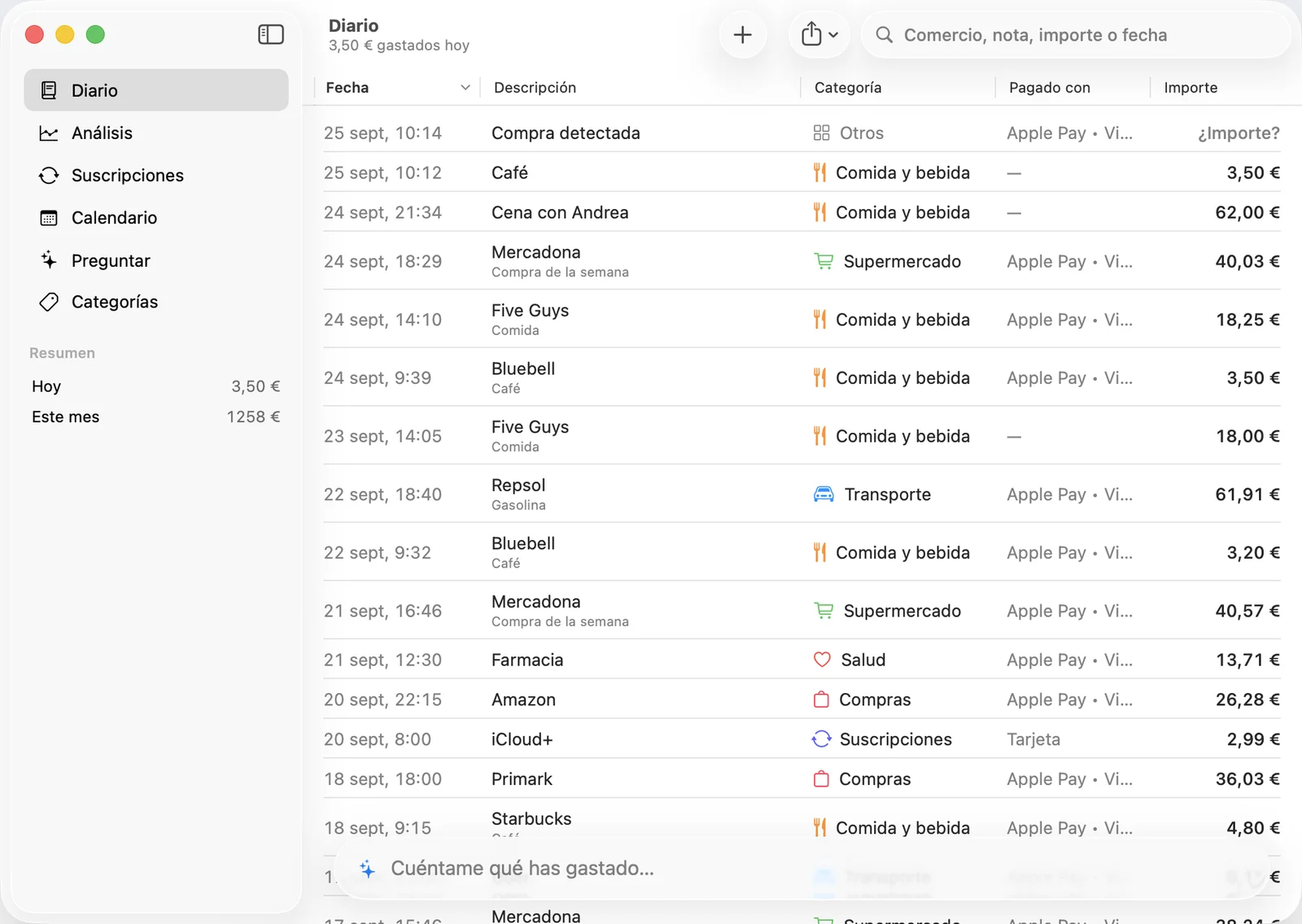Click the Preguntar sparkle icon
The height and width of the screenshot is (924, 1302).
(49, 260)
